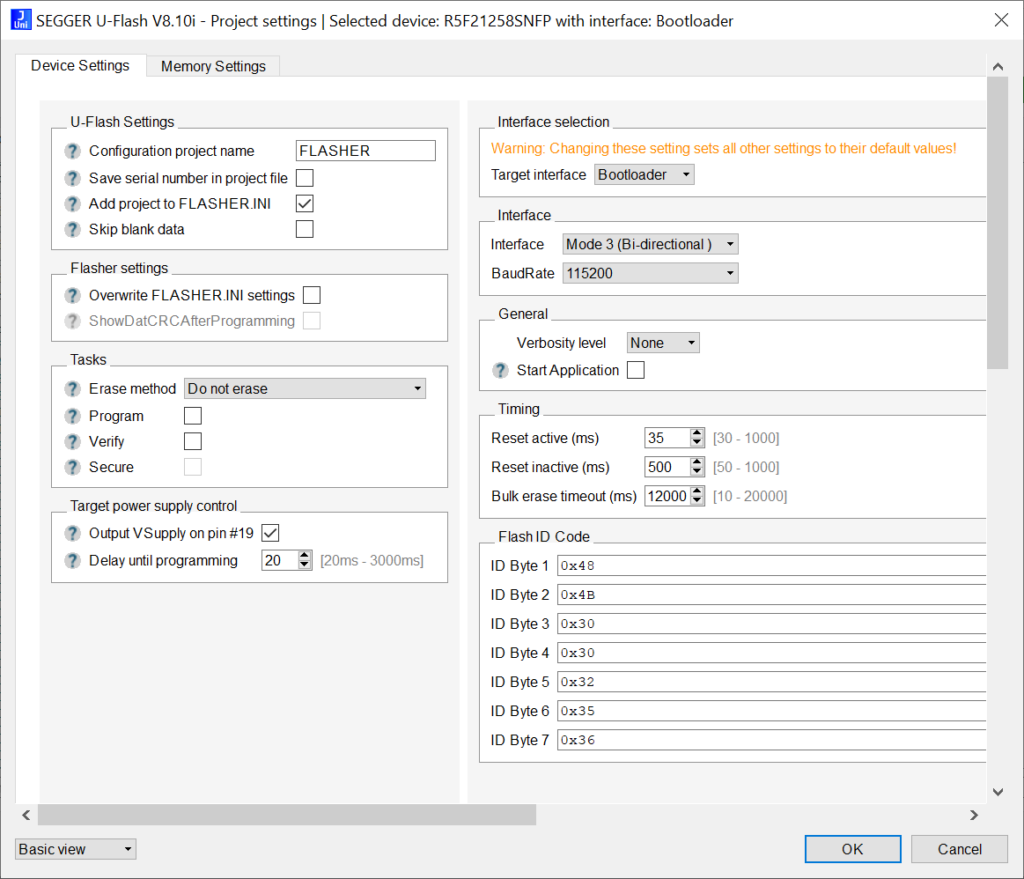Click help icon for Output VSupply on pin #19

[x=72, y=533]
